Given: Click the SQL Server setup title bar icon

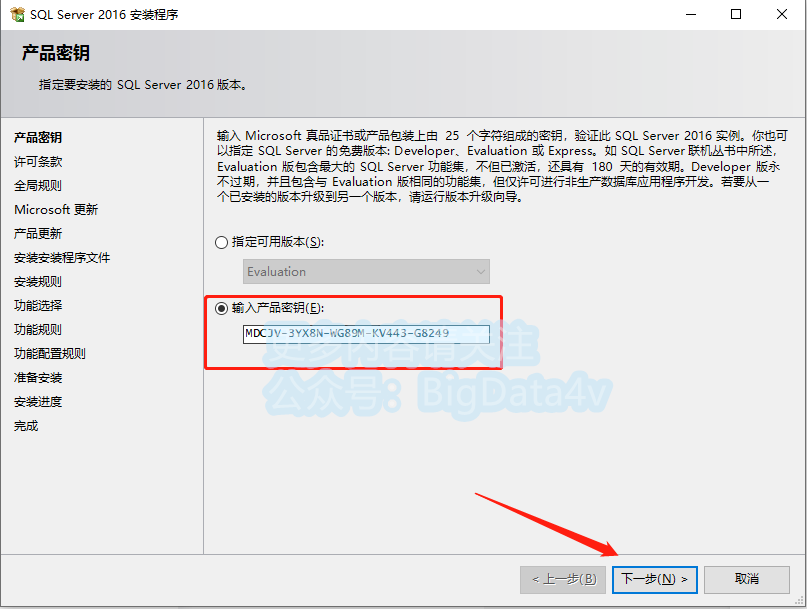Looking at the screenshot, I should tap(17, 14).
